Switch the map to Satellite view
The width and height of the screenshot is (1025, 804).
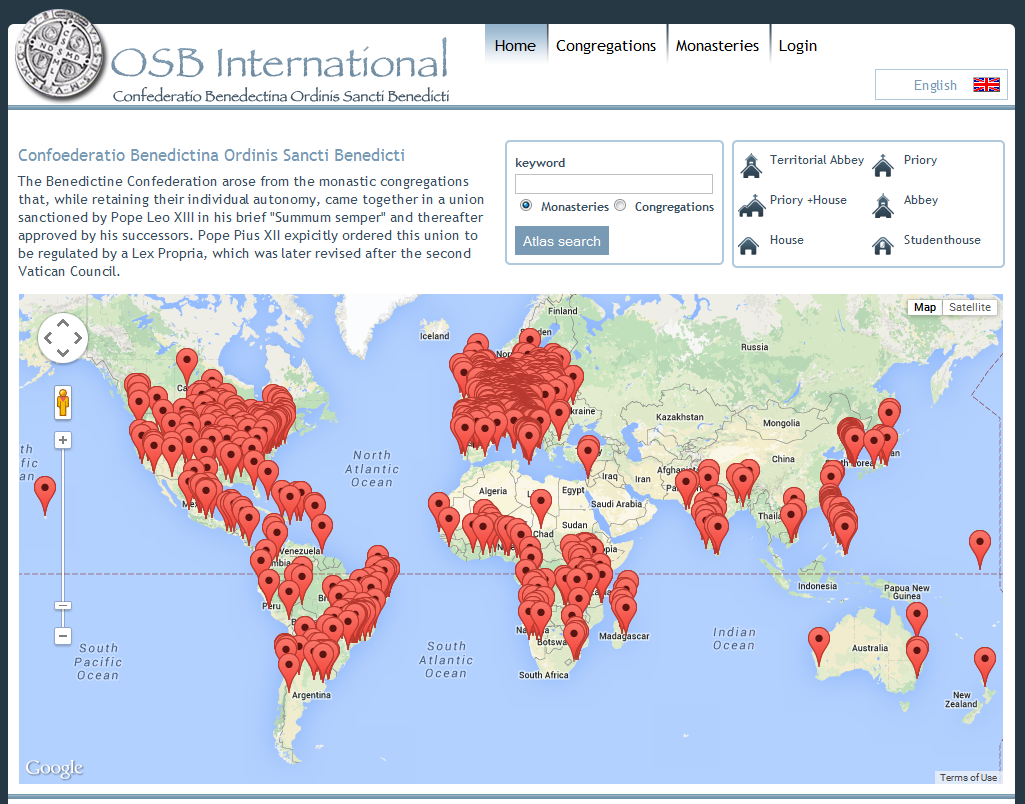click(x=969, y=307)
